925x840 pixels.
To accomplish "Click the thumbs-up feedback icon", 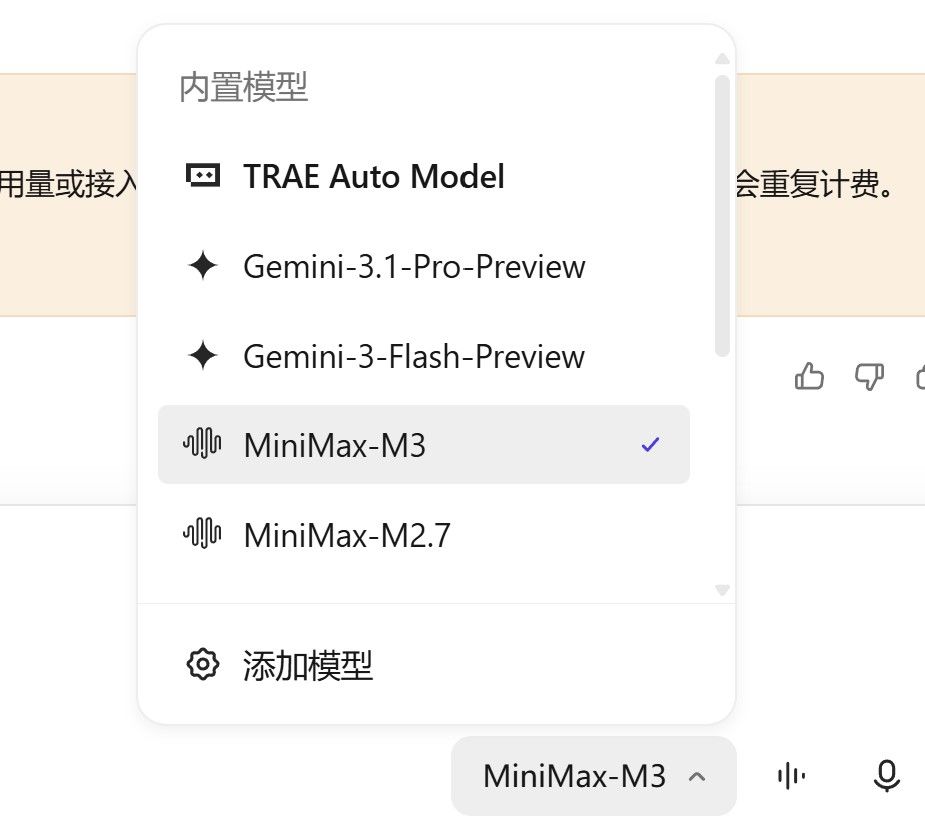I will pyautogui.click(x=809, y=376).
